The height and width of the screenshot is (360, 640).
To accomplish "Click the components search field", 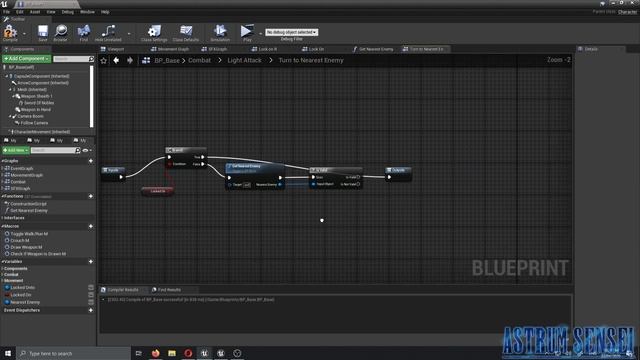I will coord(73,59).
